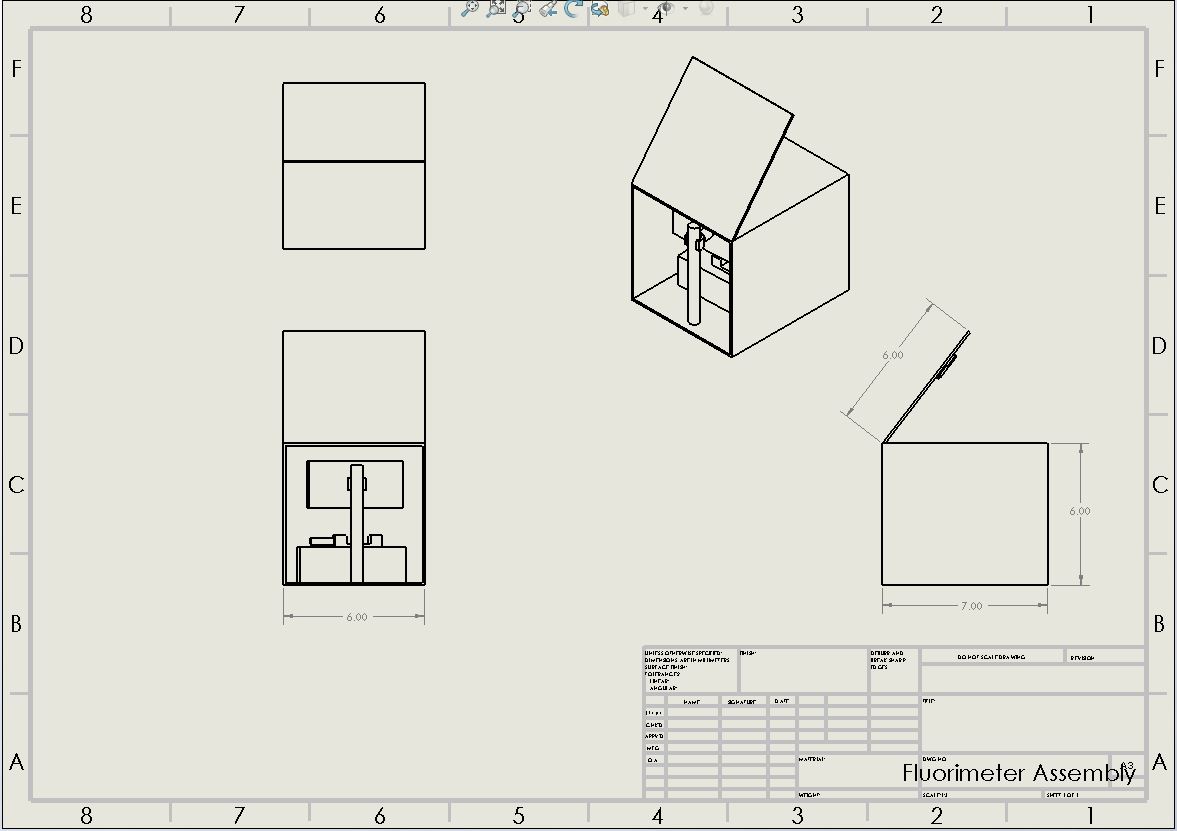Expand the Hide/Show Items dropdown arrow
The width and height of the screenshot is (1177, 831).
(685, 9)
